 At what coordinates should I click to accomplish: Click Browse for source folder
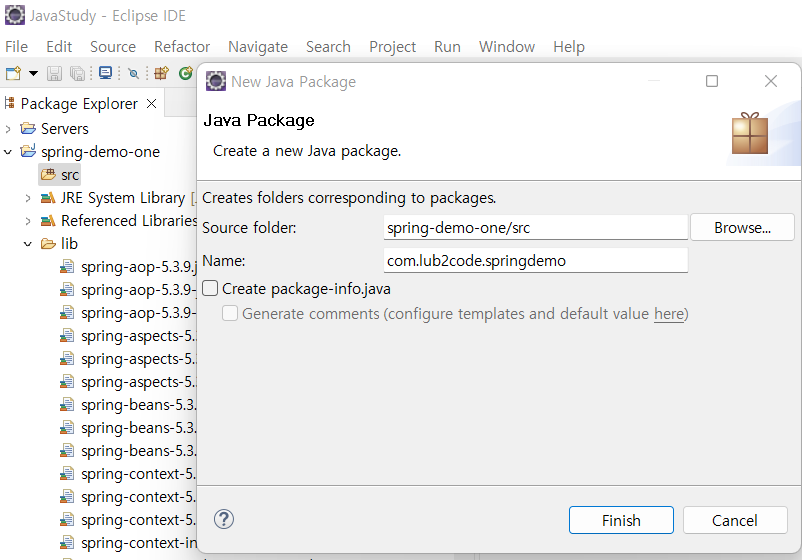[x=742, y=228]
